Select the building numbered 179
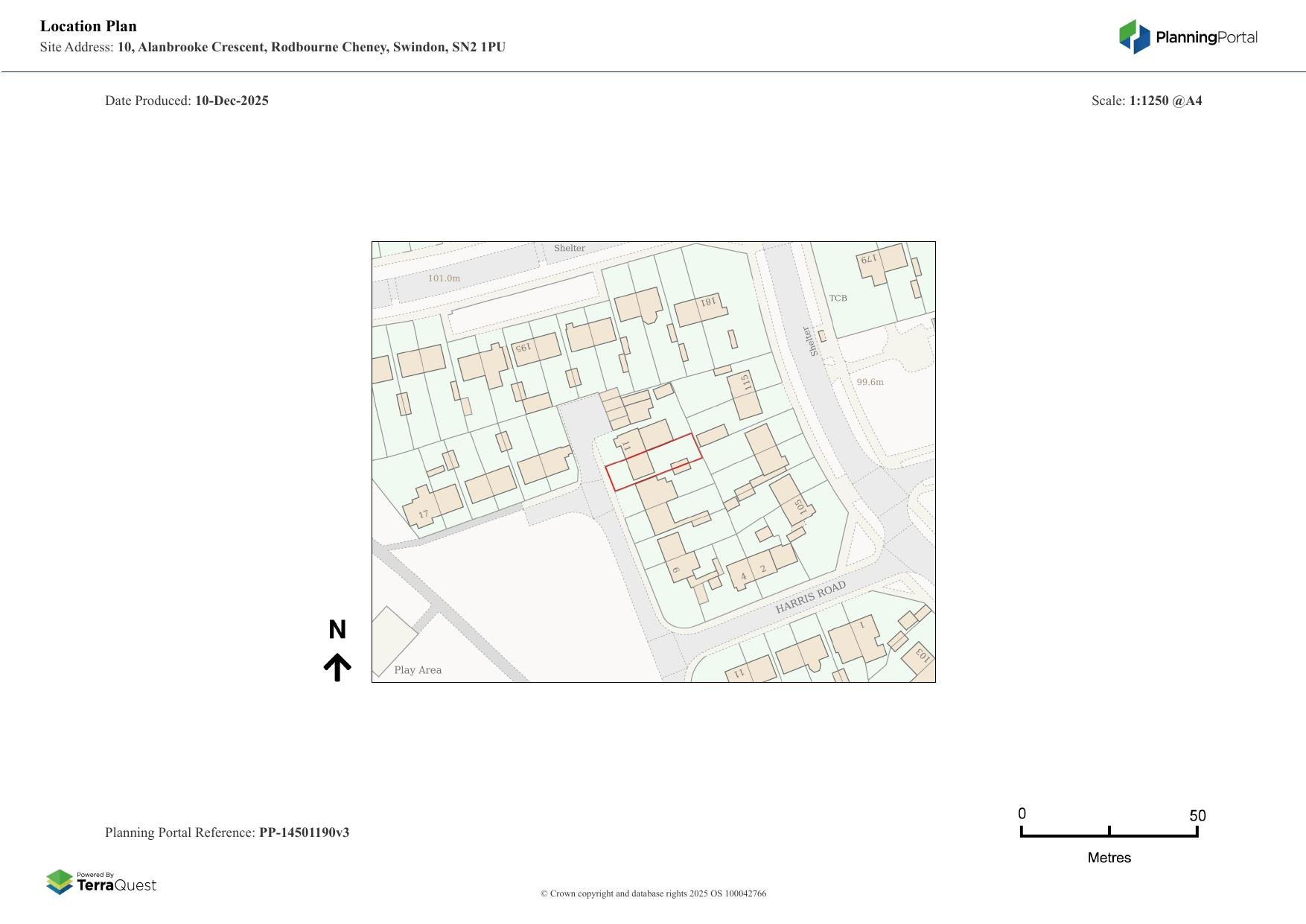The width and height of the screenshot is (1306, 924). pyautogui.click(x=882, y=262)
